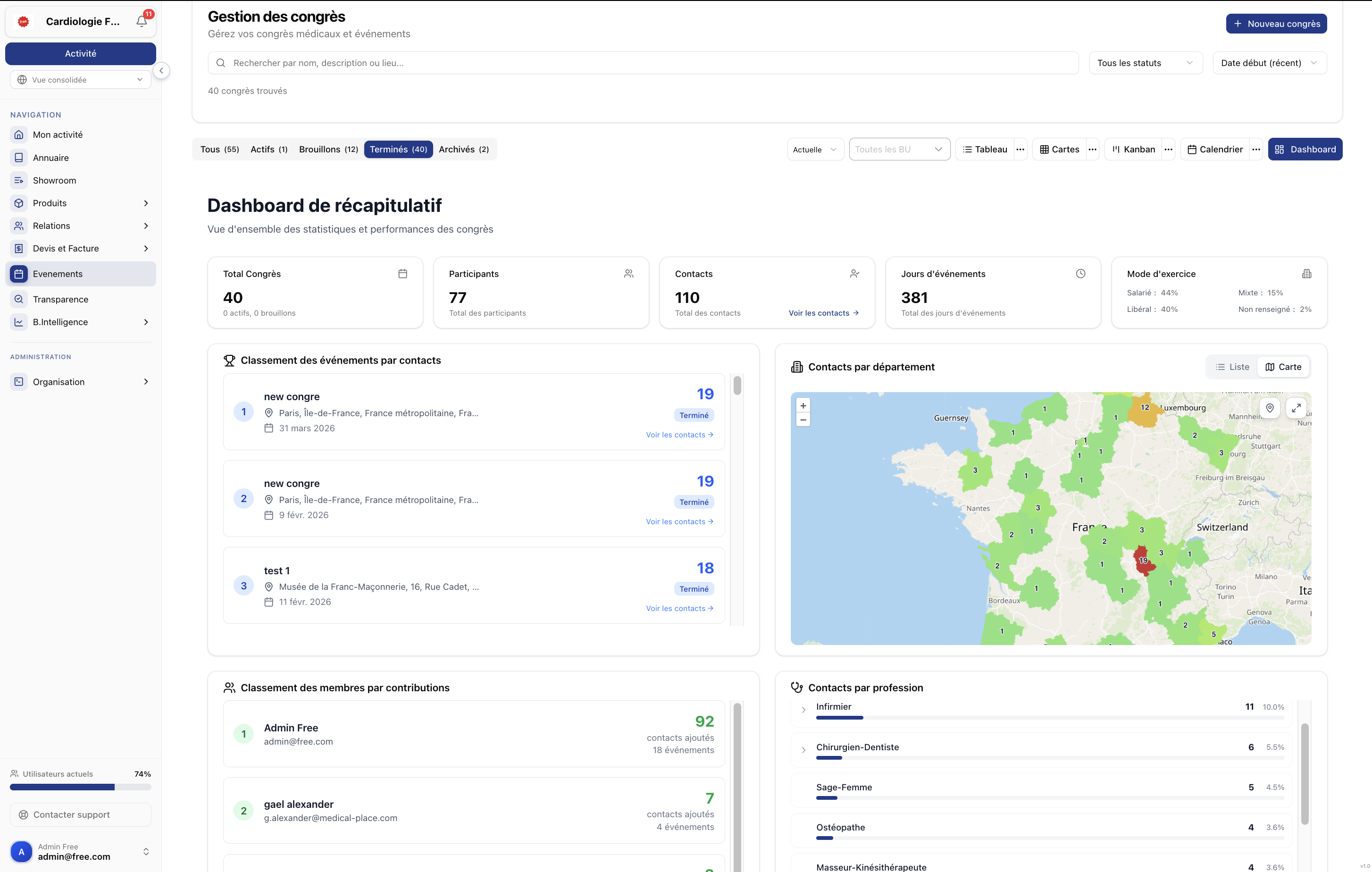1372x872 pixels.
Task: Click the search magnifier icon
Action: pos(220,63)
